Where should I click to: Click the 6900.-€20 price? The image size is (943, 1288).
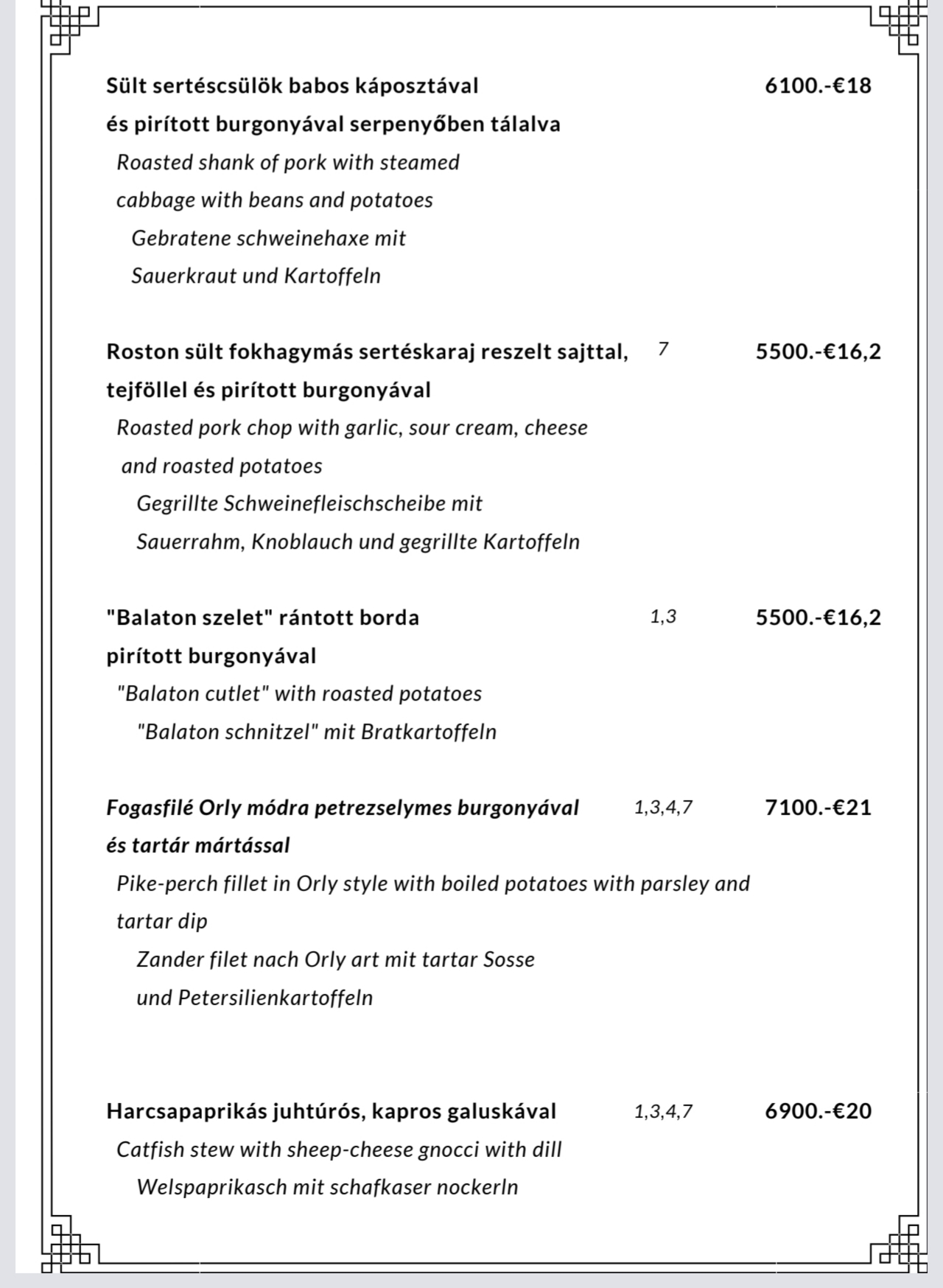click(x=818, y=1111)
